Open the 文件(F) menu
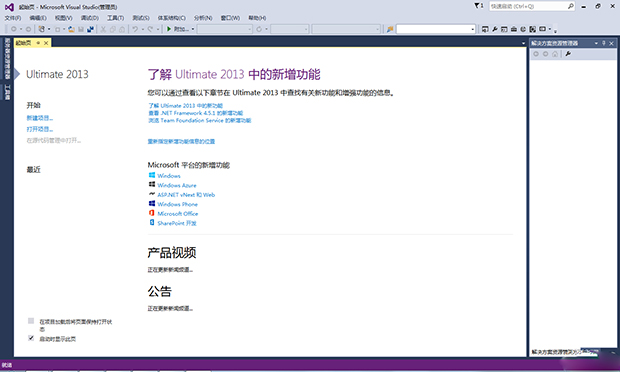This screenshot has height=372, width=620. click(x=13, y=18)
